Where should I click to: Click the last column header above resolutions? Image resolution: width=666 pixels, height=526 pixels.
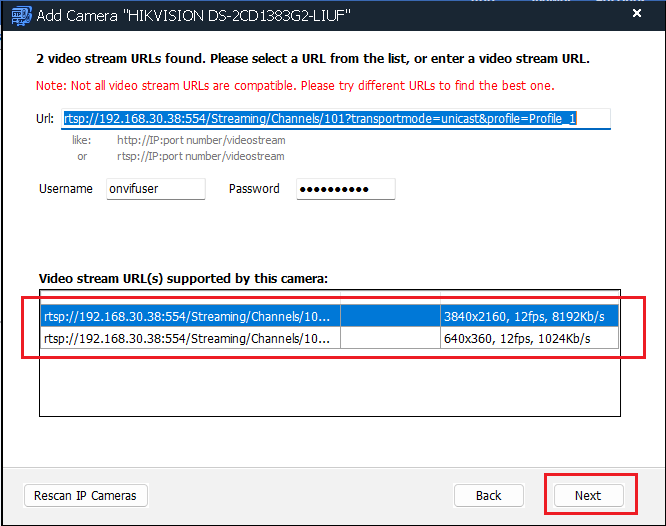pyautogui.click(x=529, y=297)
